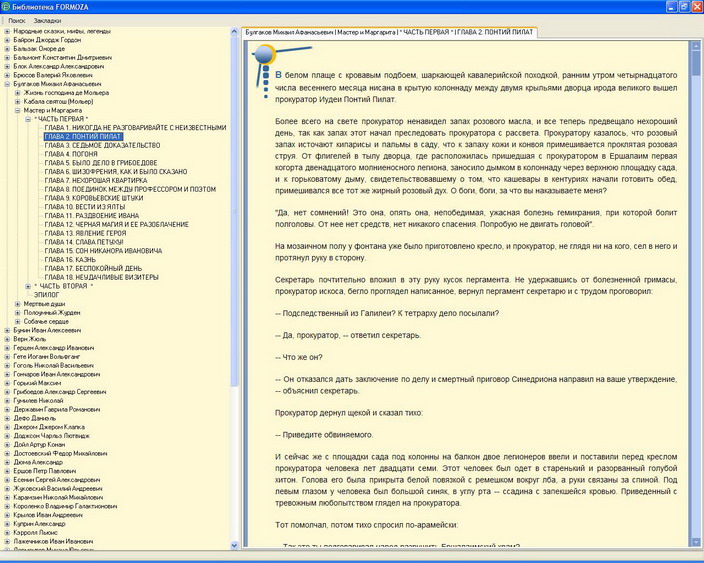This screenshot has width=704, height=563.
Task: Open the Закладки menu
Action: (47, 21)
